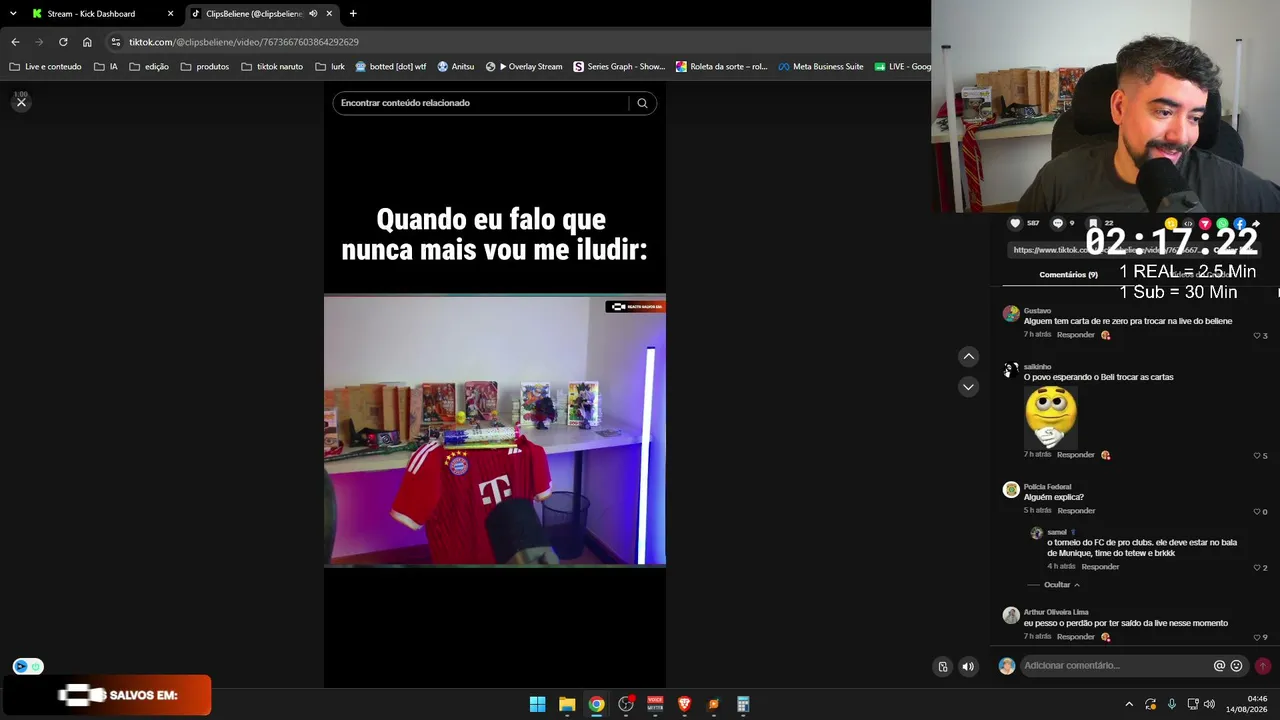This screenshot has width=1280, height=720.
Task: Open File Explorer from taskbar
Action: pos(567,704)
